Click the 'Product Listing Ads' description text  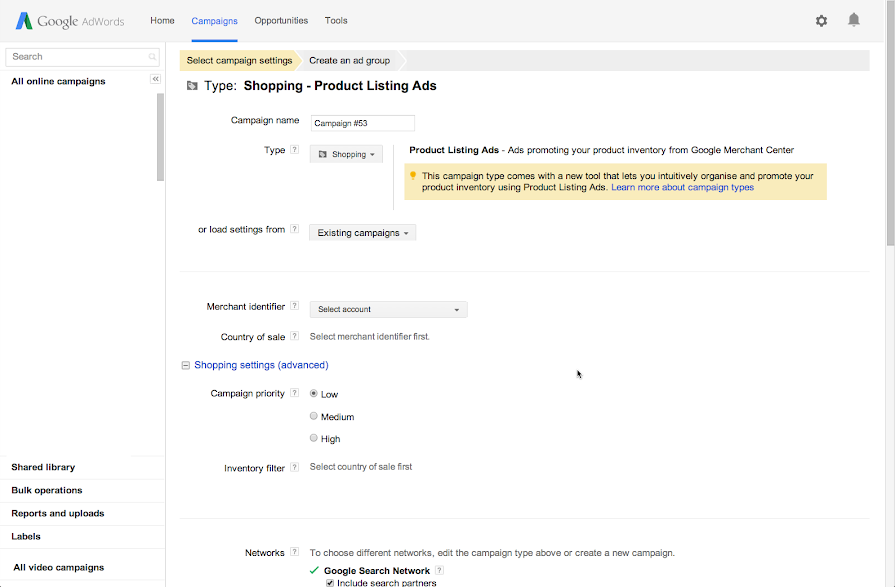[x=602, y=150]
